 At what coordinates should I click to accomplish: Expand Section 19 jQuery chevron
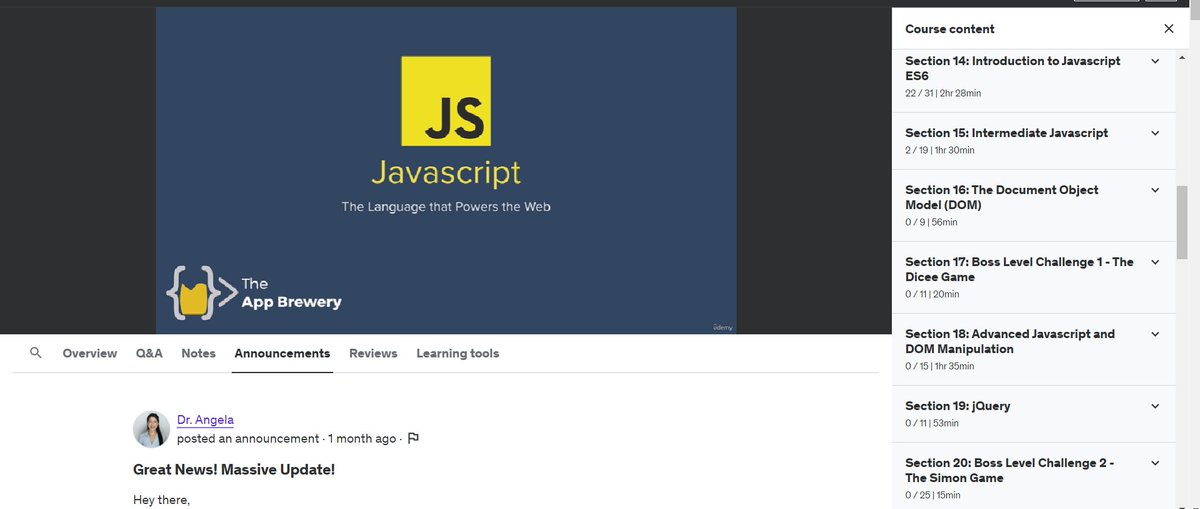(x=1155, y=406)
